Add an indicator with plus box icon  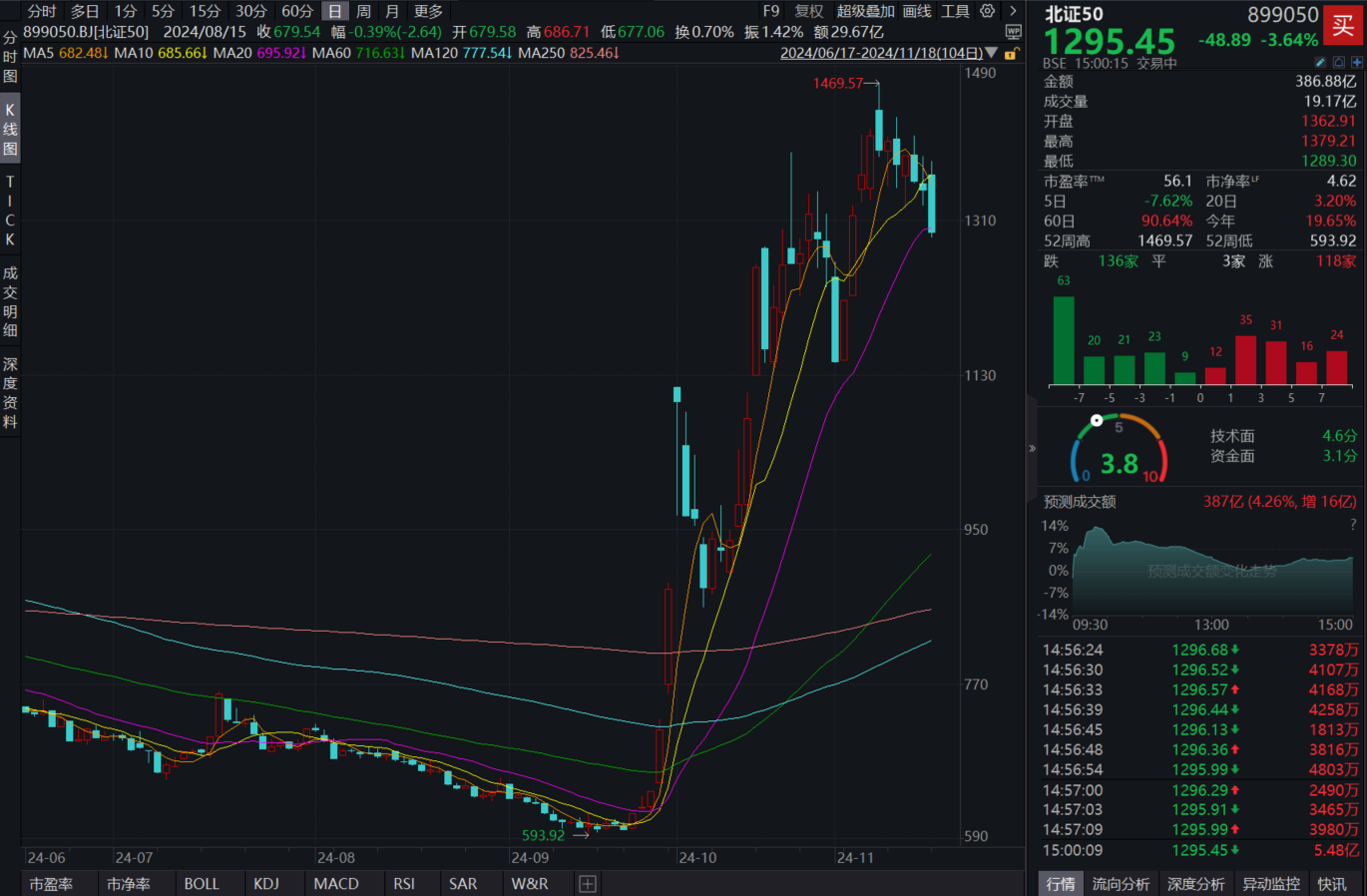(588, 884)
